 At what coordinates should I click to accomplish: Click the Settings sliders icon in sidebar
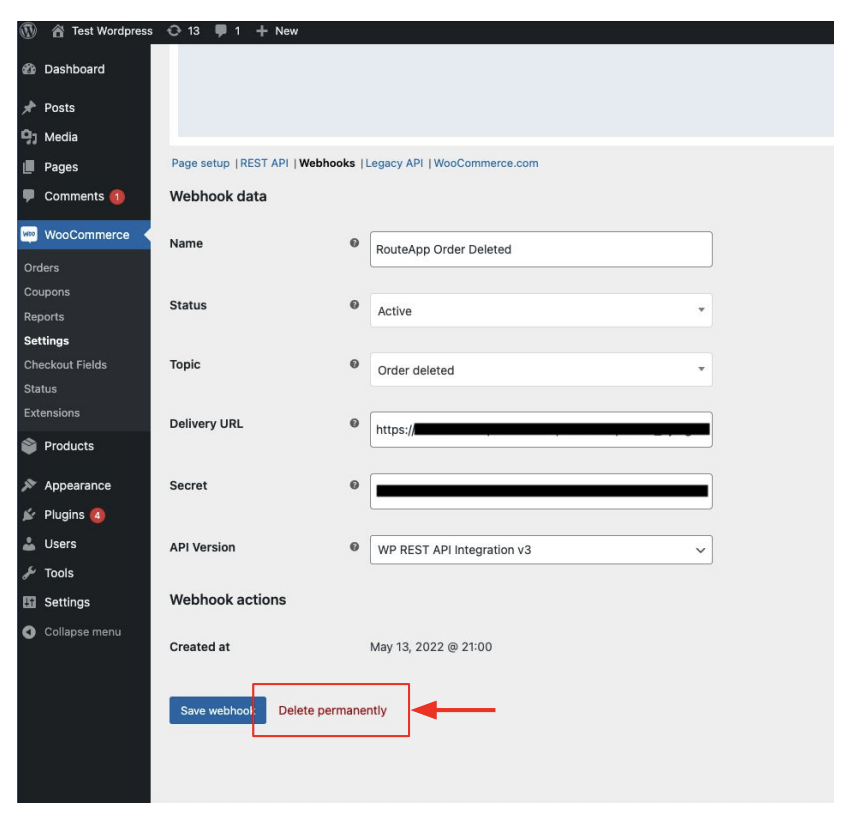[29, 602]
